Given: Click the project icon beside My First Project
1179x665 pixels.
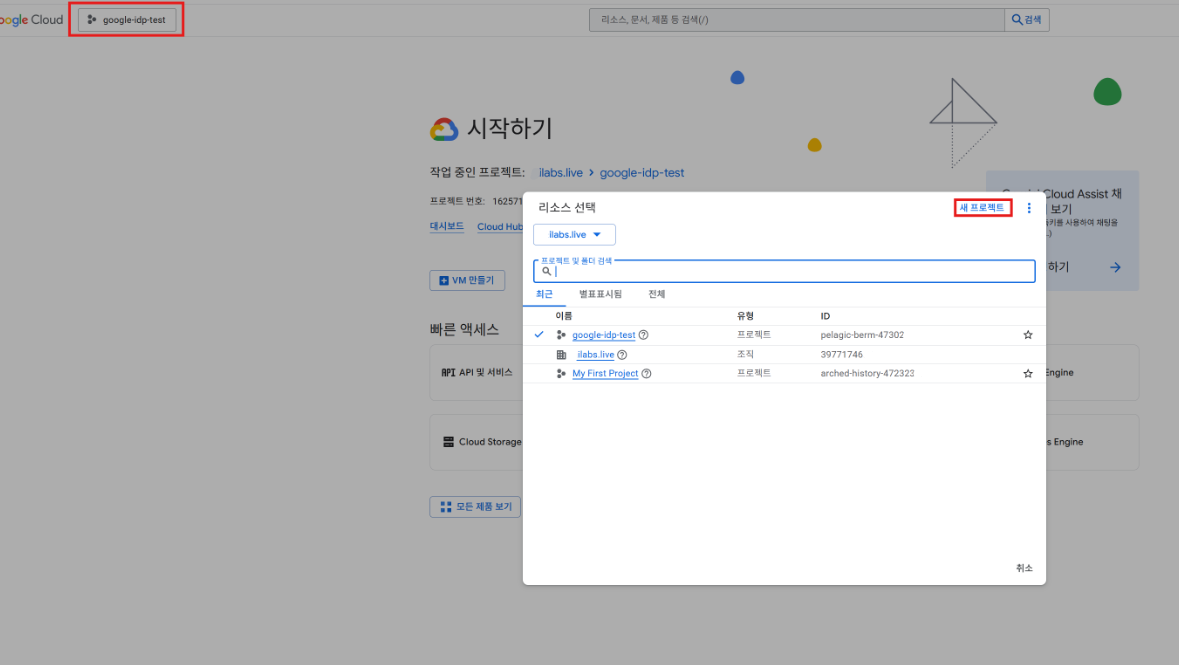Looking at the screenshot, I should (x=561, y=373).
